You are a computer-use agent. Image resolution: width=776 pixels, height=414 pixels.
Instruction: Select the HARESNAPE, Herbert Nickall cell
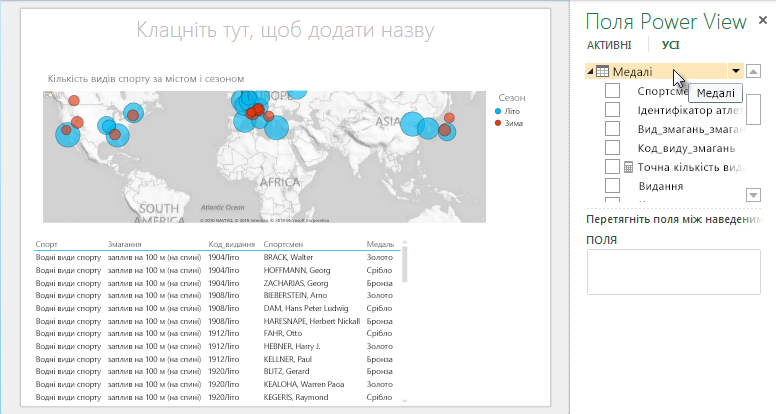click(311, 321)
